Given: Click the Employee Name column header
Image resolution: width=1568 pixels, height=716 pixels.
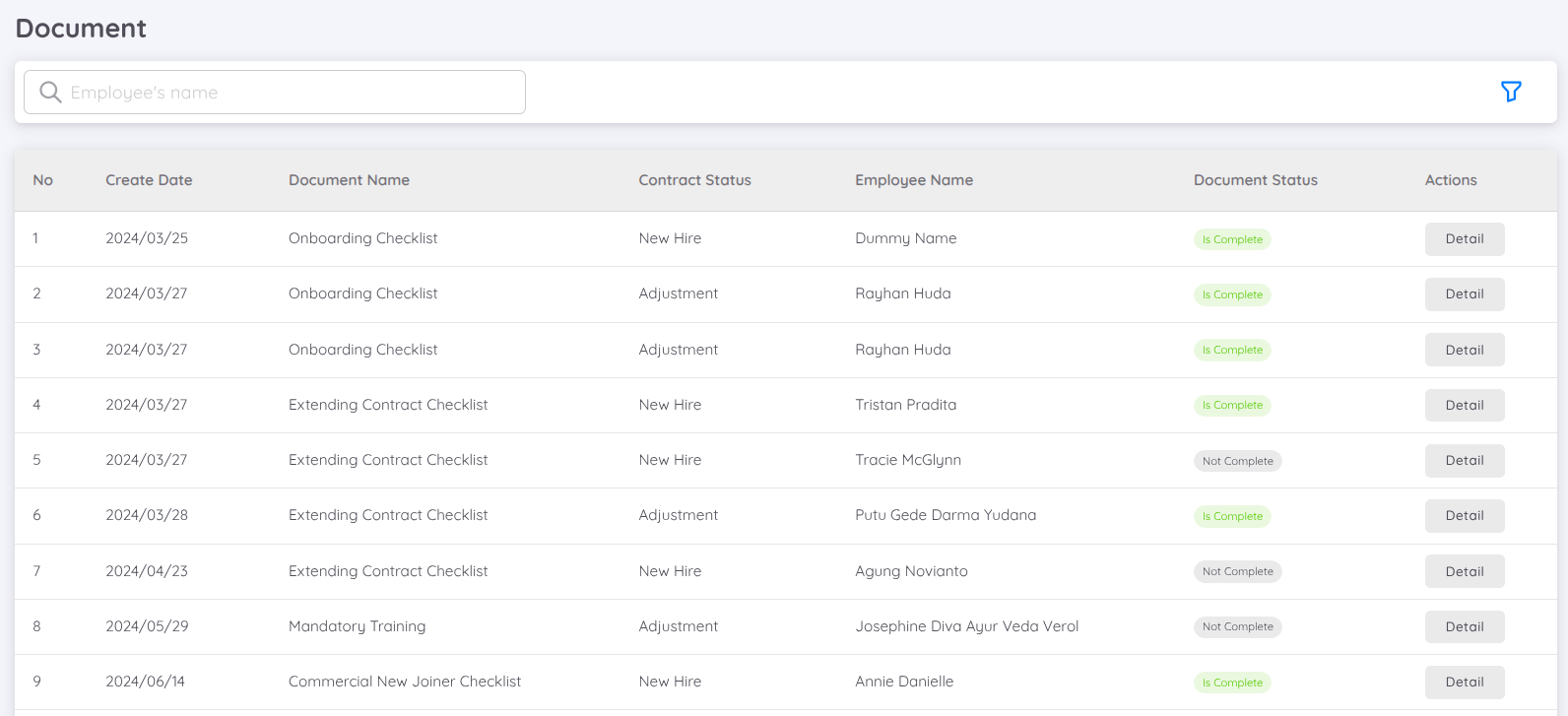Looking at the screenshot, I should pyautogui.click(x=913, y=180).
